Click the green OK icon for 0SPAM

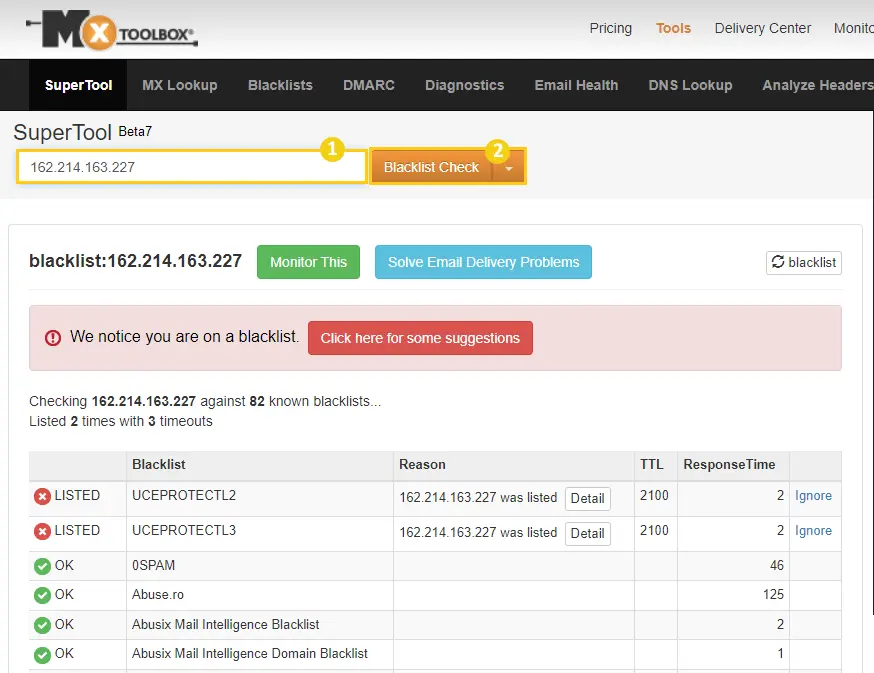[42, 566]
